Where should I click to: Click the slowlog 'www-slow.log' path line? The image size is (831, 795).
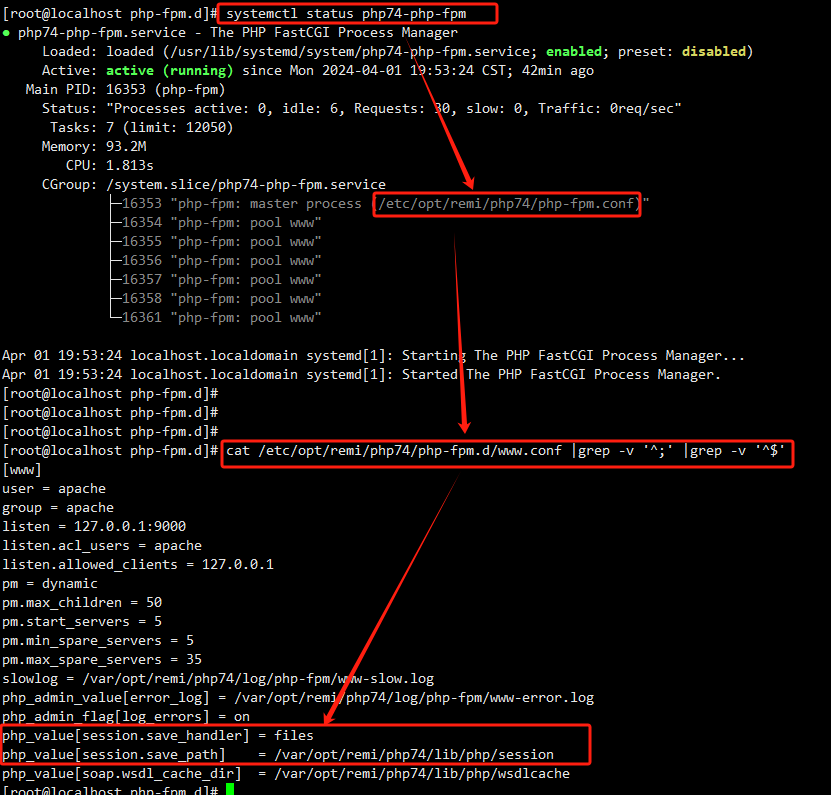(x=218, y=679)
